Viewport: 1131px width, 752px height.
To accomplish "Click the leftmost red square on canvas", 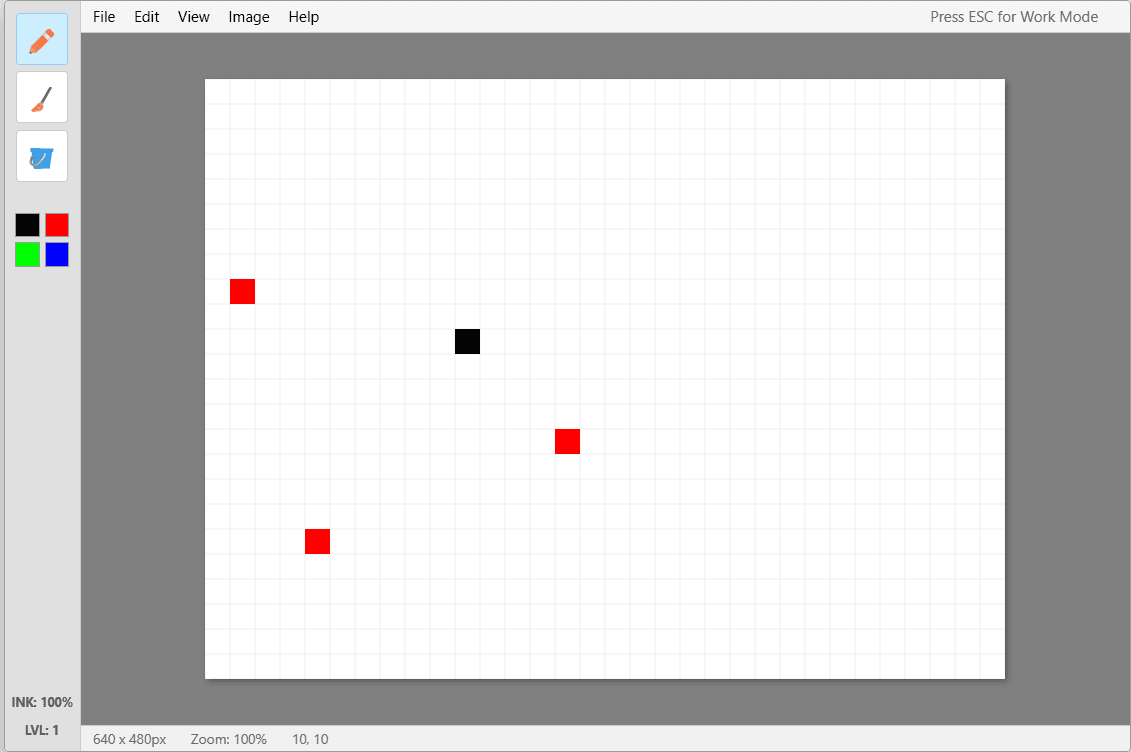I will coord(242,291).
